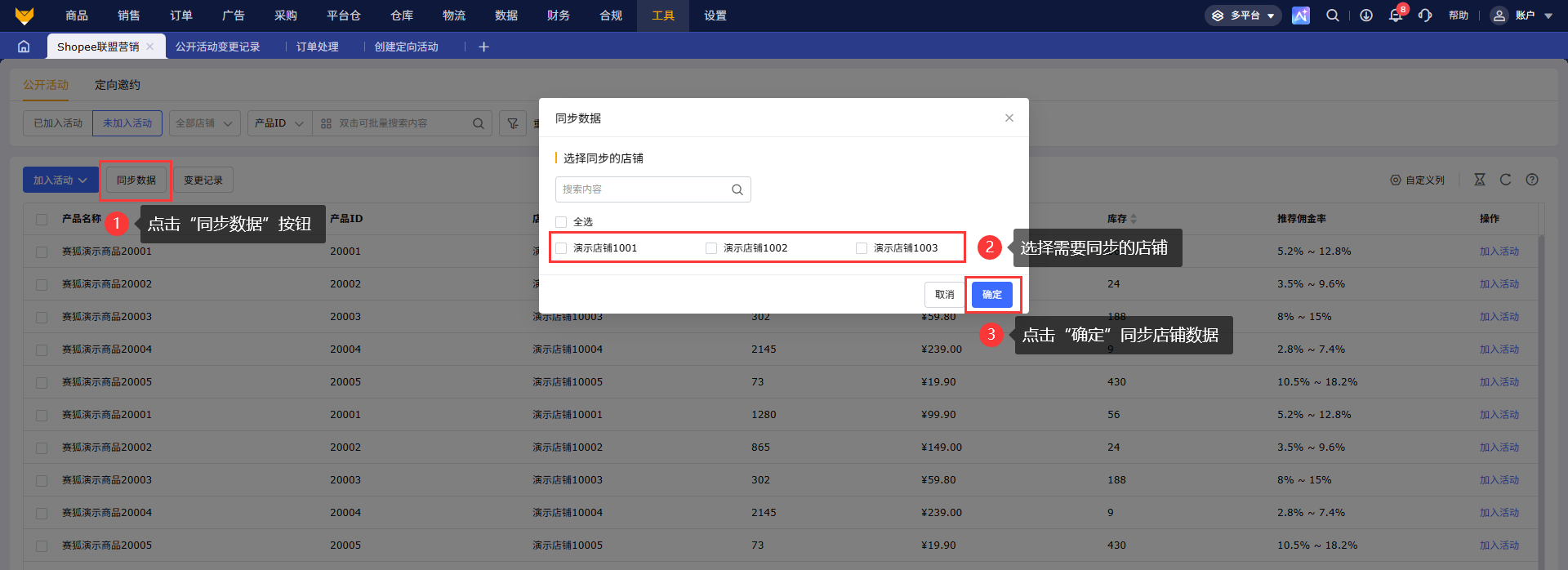Screen dimensions: 1568x570
Task: Click the table vertical scrollbar
Action: click(x=1541, y=400)
